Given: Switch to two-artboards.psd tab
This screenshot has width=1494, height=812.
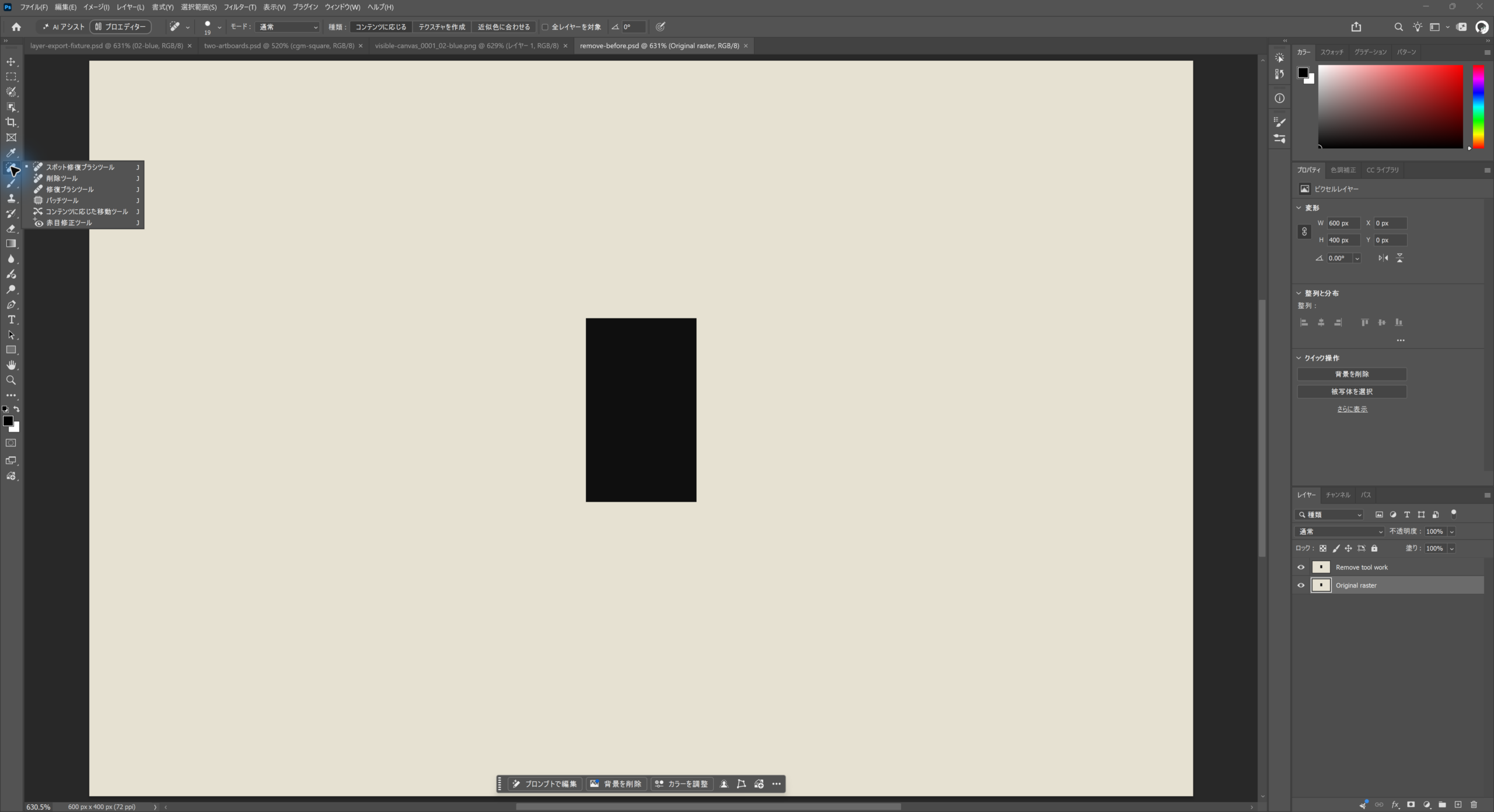Looking at the screenshot, I should (x=279, y=45).
